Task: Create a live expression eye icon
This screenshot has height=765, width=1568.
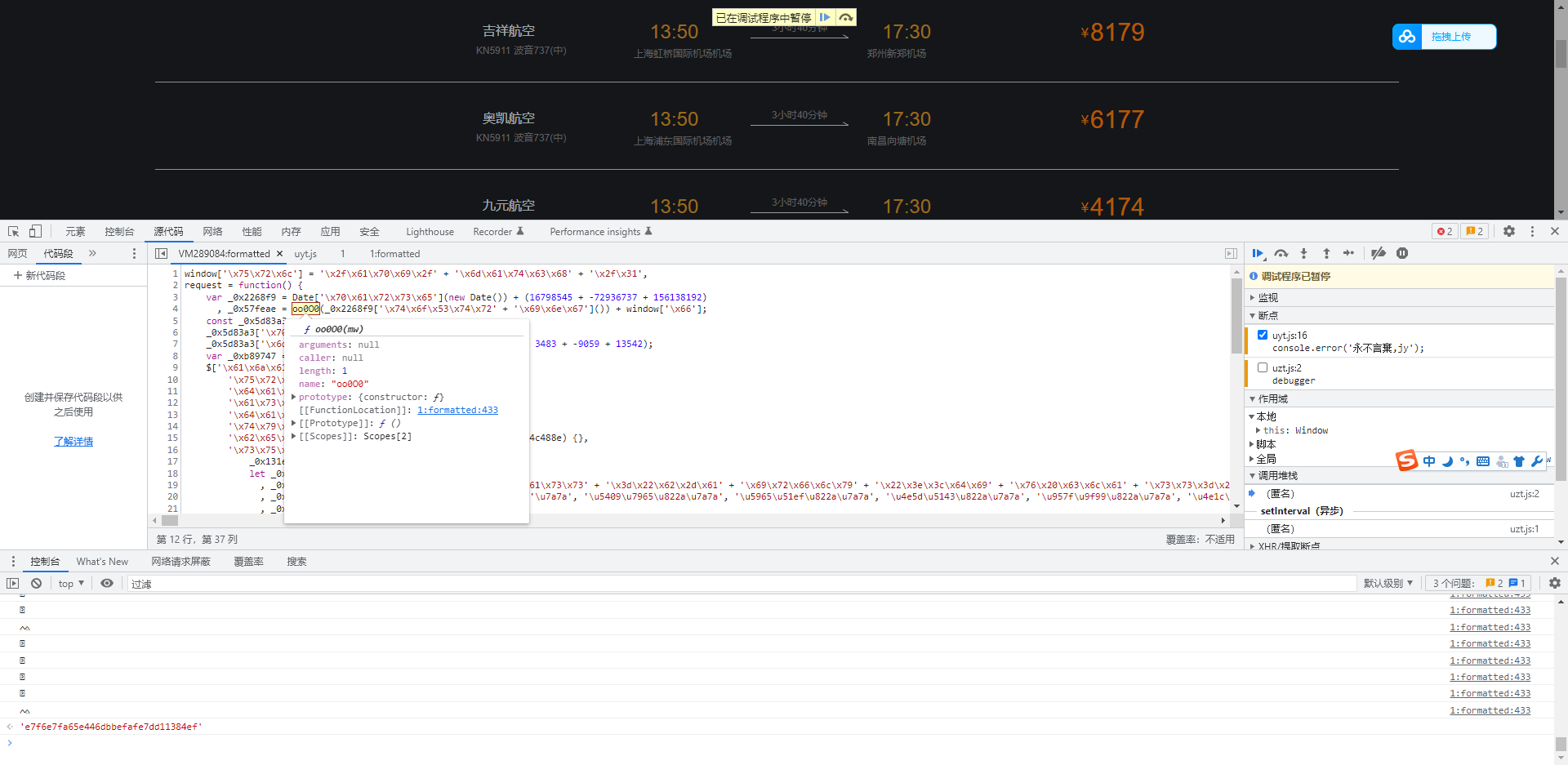Action: click(x=107, y=584)
